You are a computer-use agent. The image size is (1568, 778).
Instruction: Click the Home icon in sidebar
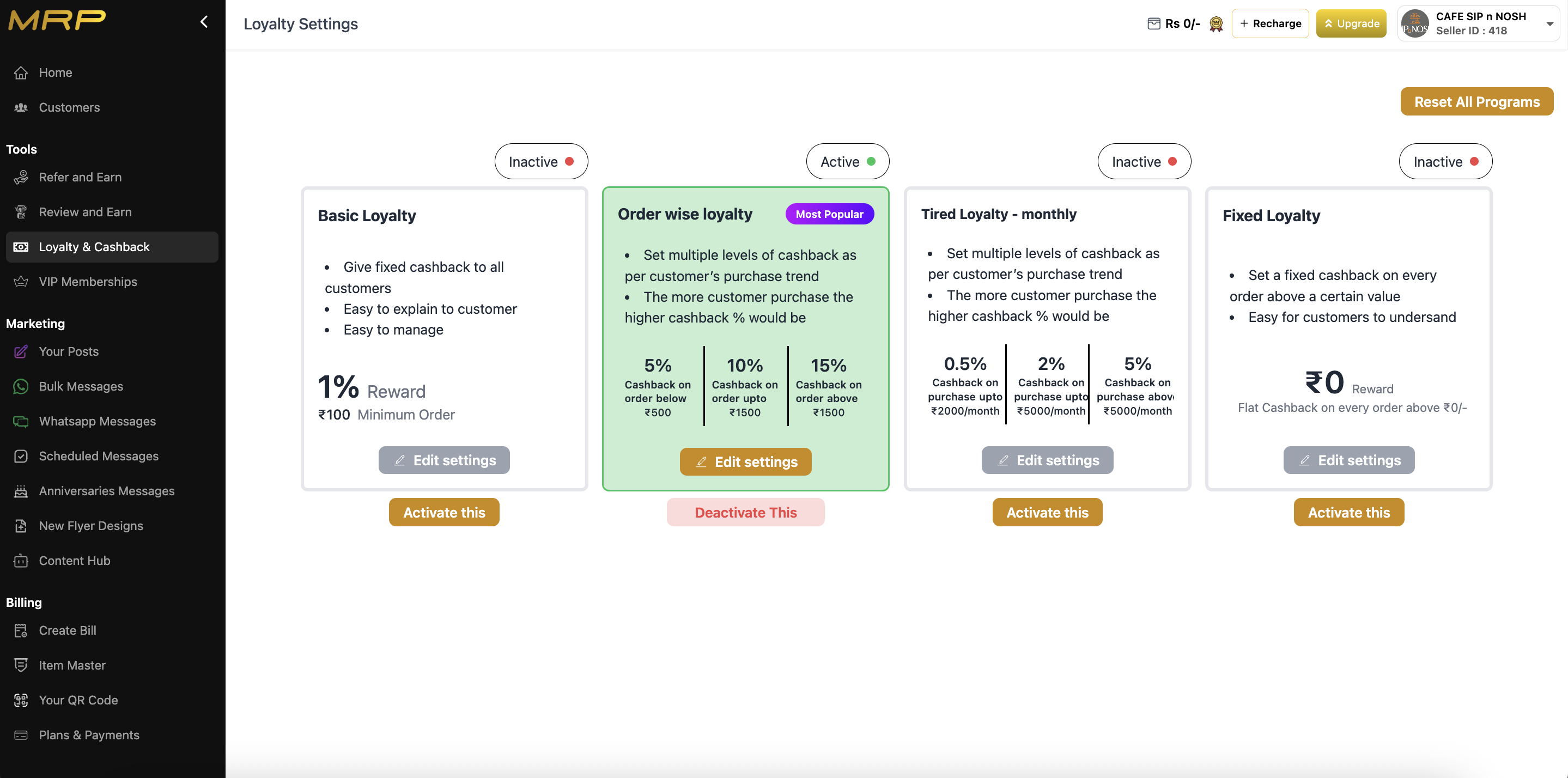click(21, 72)
